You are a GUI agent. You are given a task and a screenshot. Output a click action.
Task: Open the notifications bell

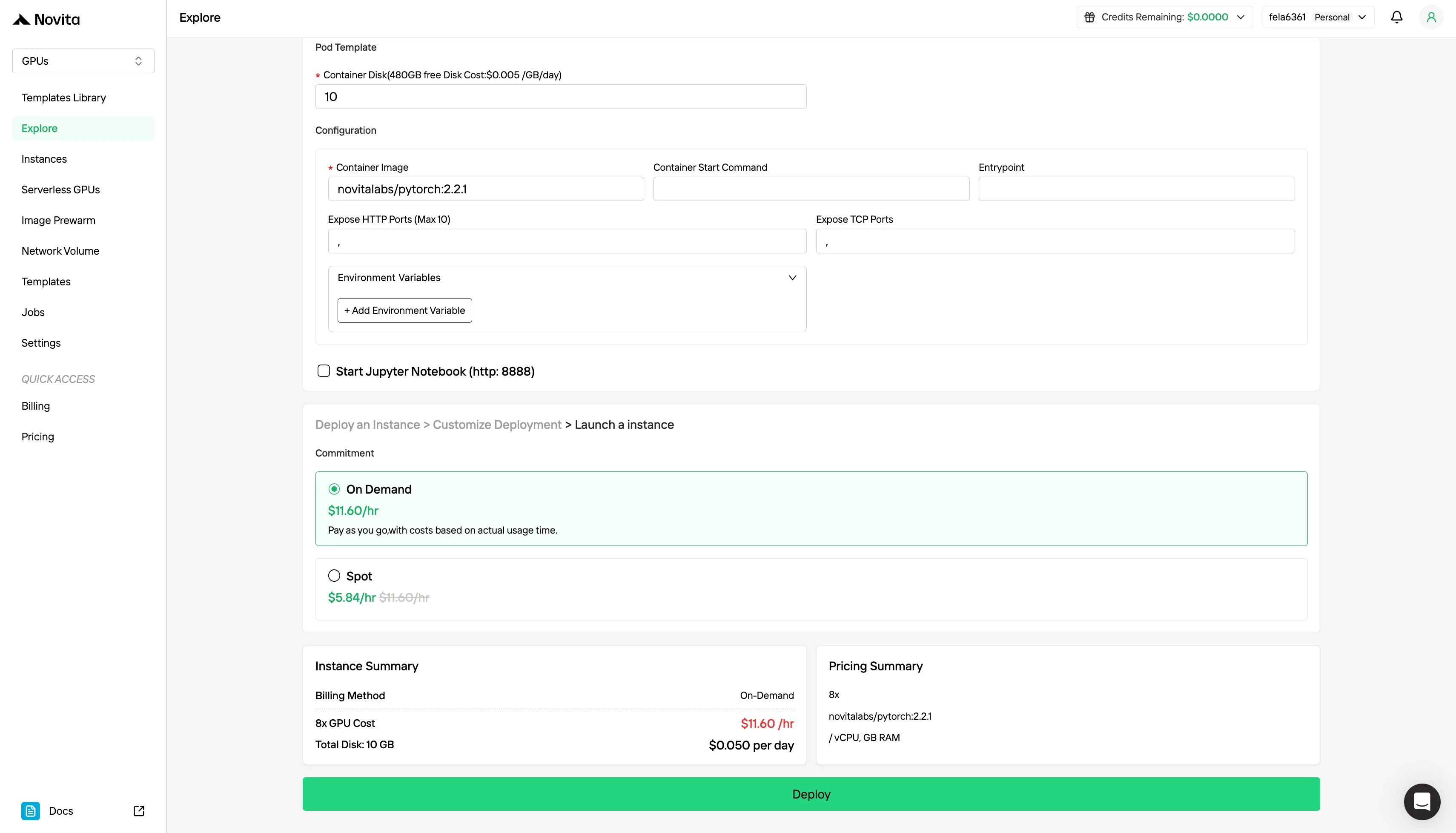pos(1396,17)
